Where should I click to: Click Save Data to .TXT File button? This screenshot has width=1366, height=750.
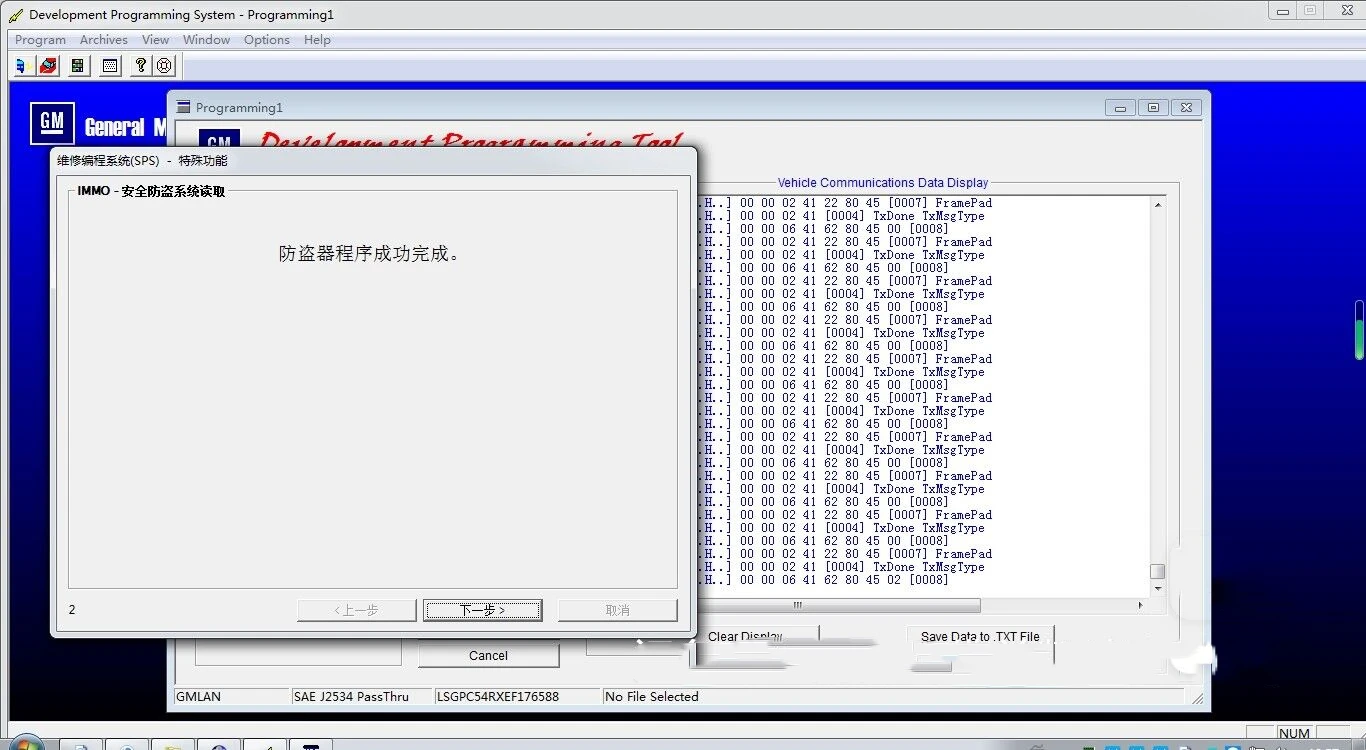(980, 636)
